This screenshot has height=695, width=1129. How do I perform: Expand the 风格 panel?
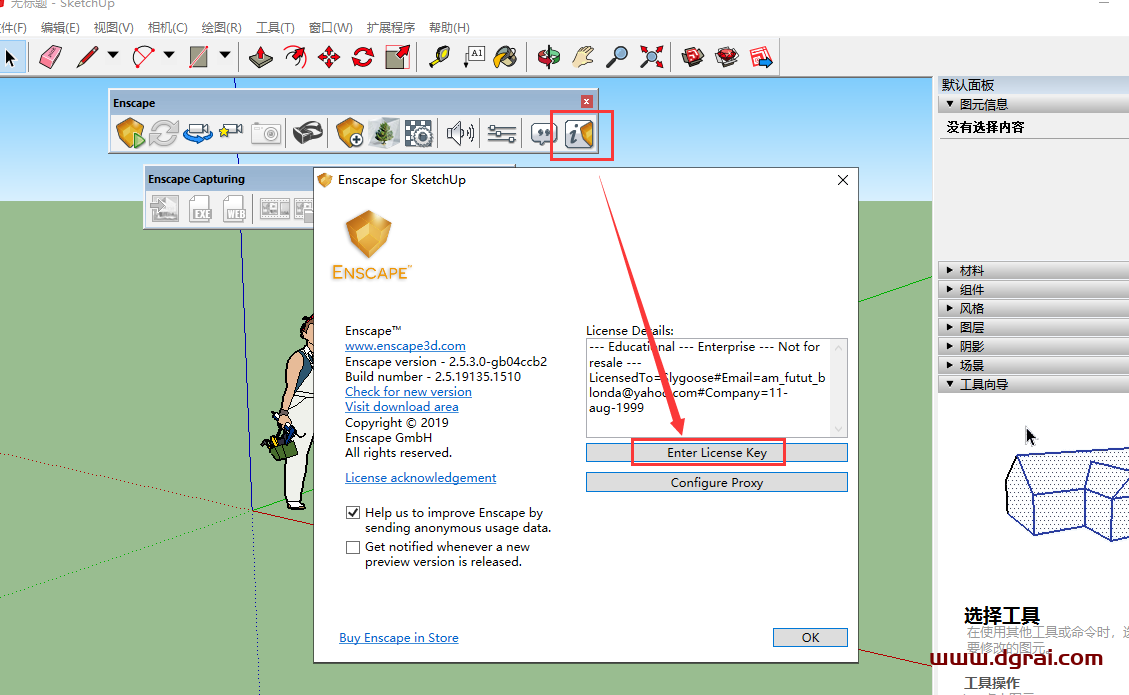pos(950,308)
